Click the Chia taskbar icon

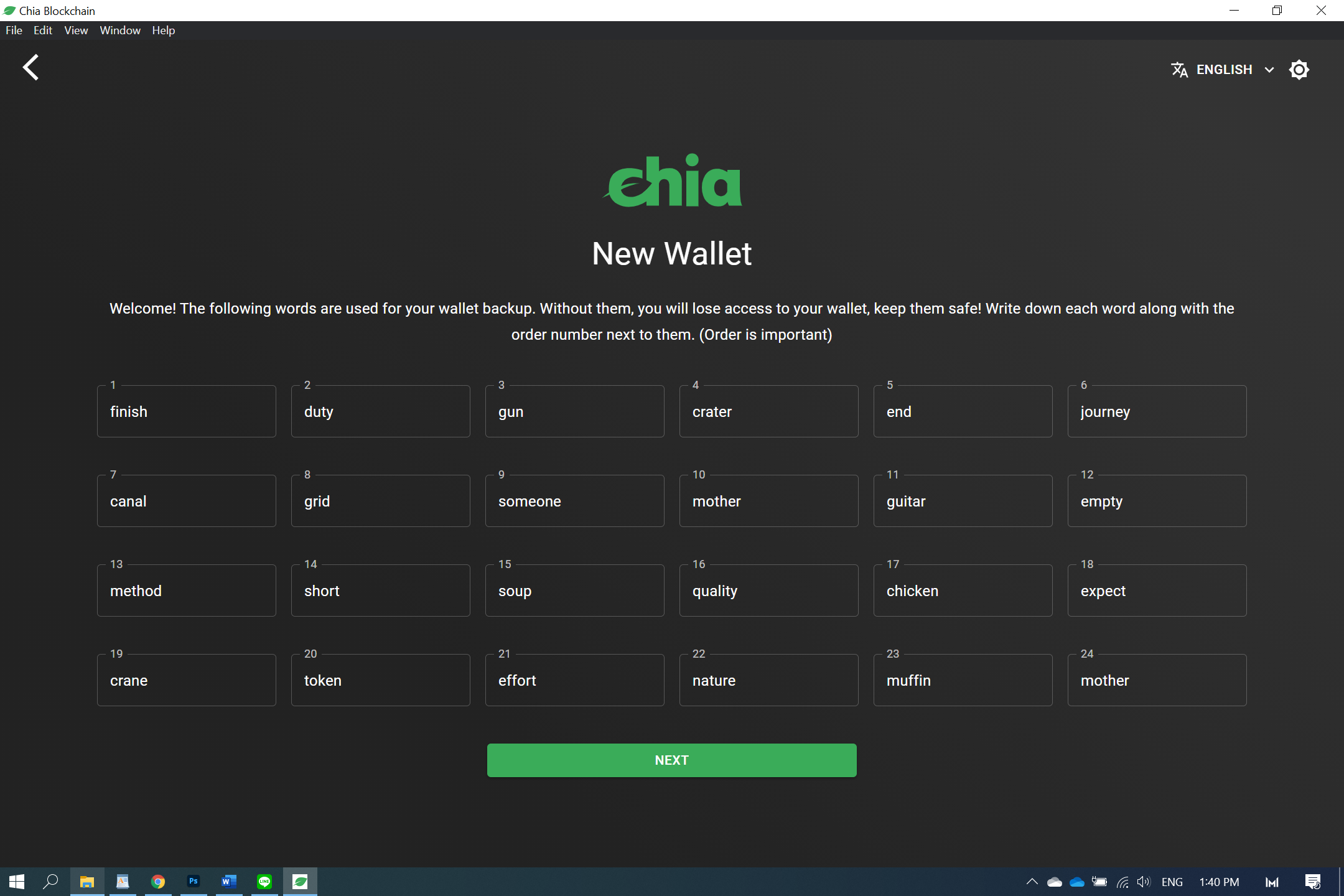[x=300, y=882]
